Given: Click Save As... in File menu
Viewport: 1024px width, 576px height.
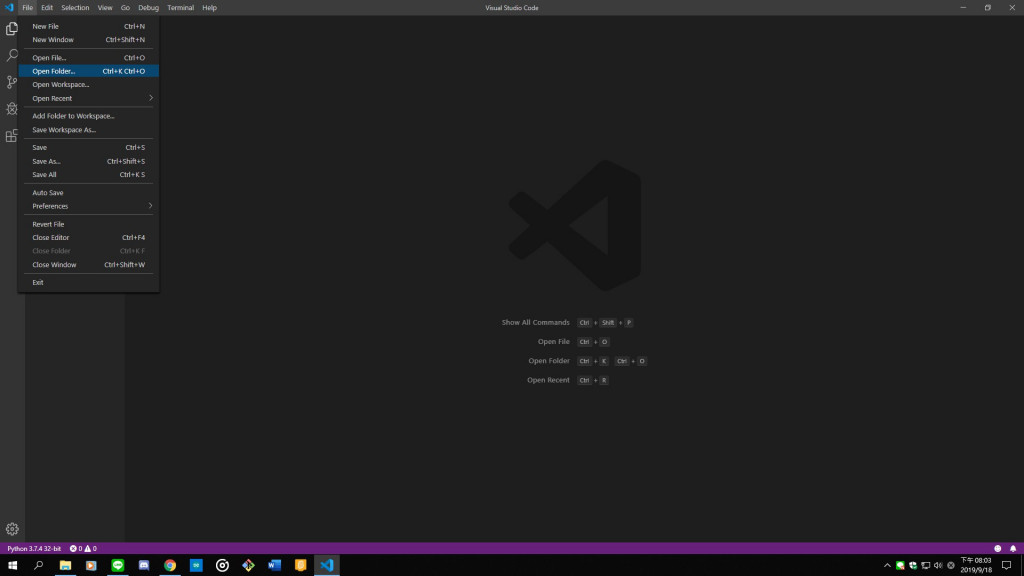Looking at the screenshot, I should point(88,161).
